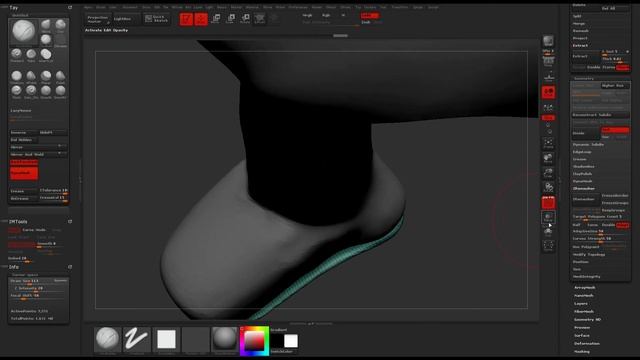Open the Material menu

point(252,7)
